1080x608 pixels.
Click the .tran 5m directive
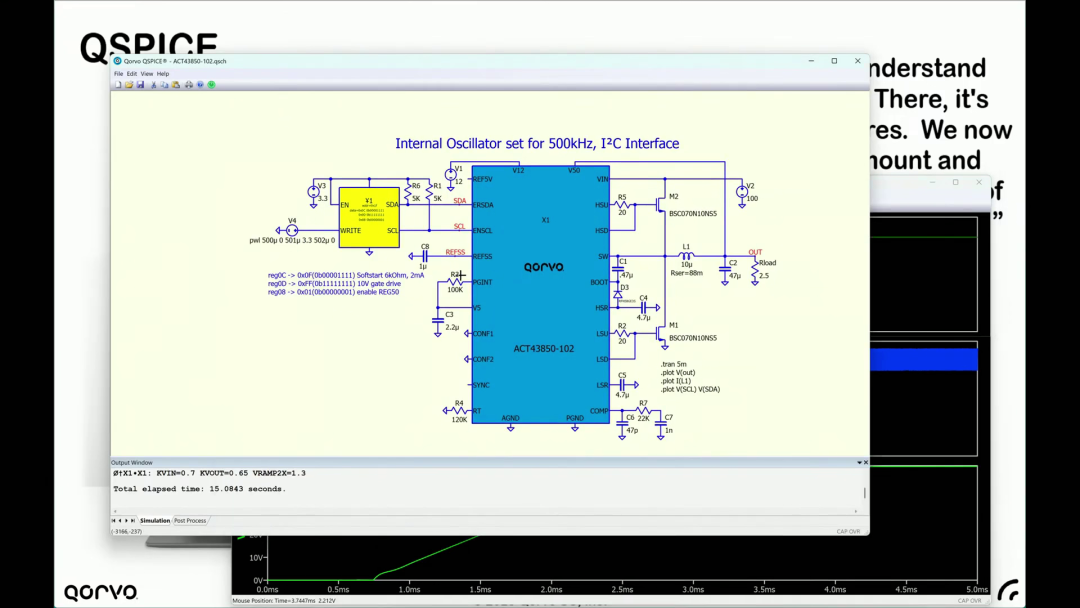[x=674, y=364]
